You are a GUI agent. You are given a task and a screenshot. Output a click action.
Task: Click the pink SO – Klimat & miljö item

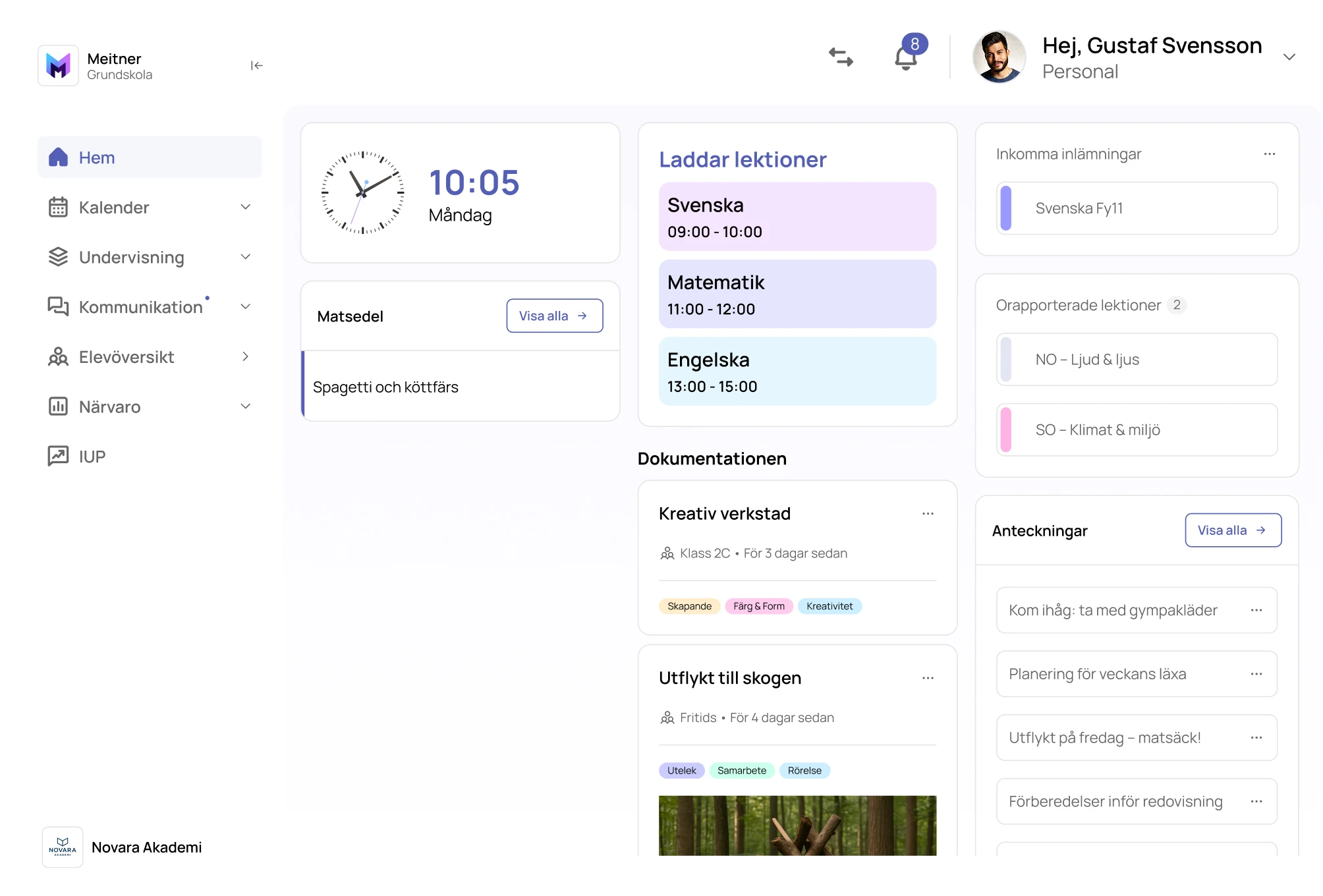pos(1137,430)
